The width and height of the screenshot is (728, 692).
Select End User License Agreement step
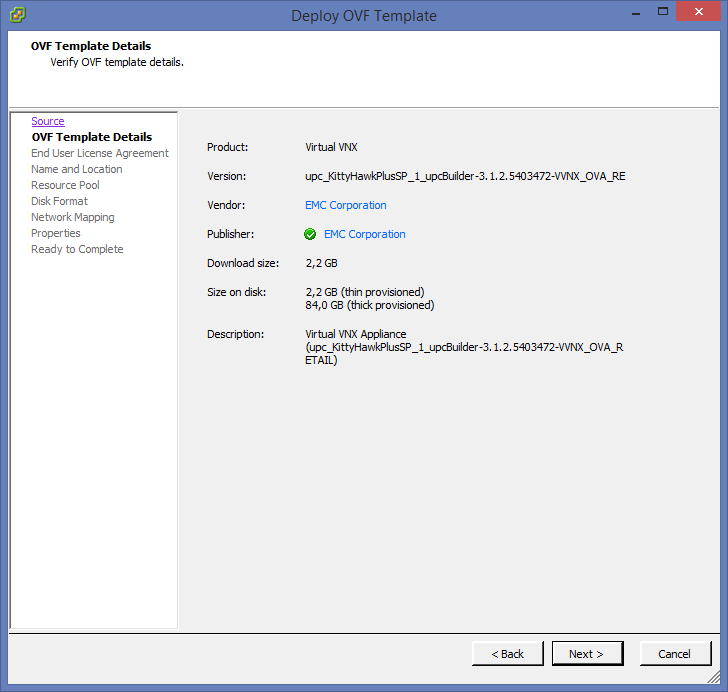tap(100, 153)
